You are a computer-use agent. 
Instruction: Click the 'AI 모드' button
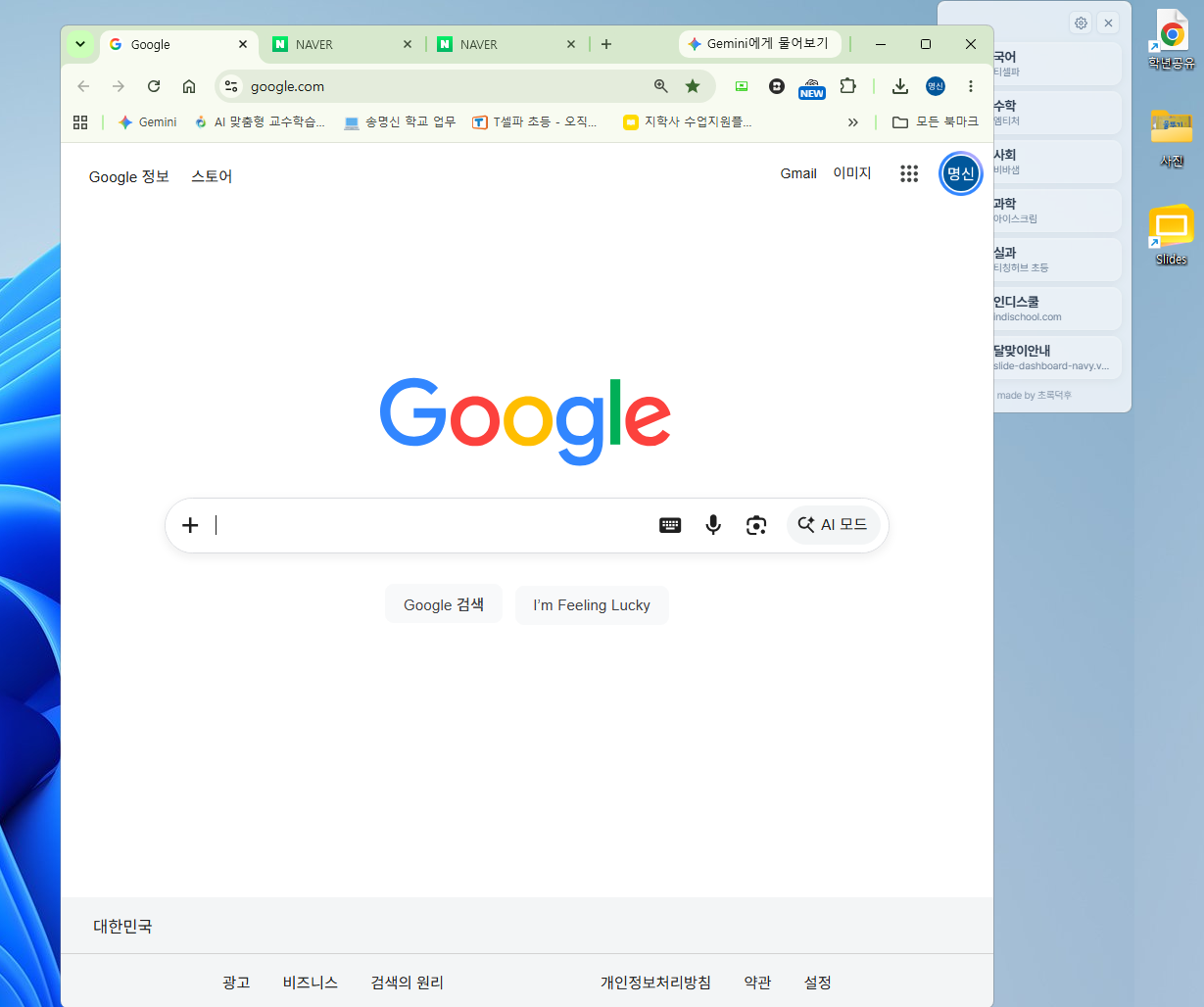coord(834,525)
